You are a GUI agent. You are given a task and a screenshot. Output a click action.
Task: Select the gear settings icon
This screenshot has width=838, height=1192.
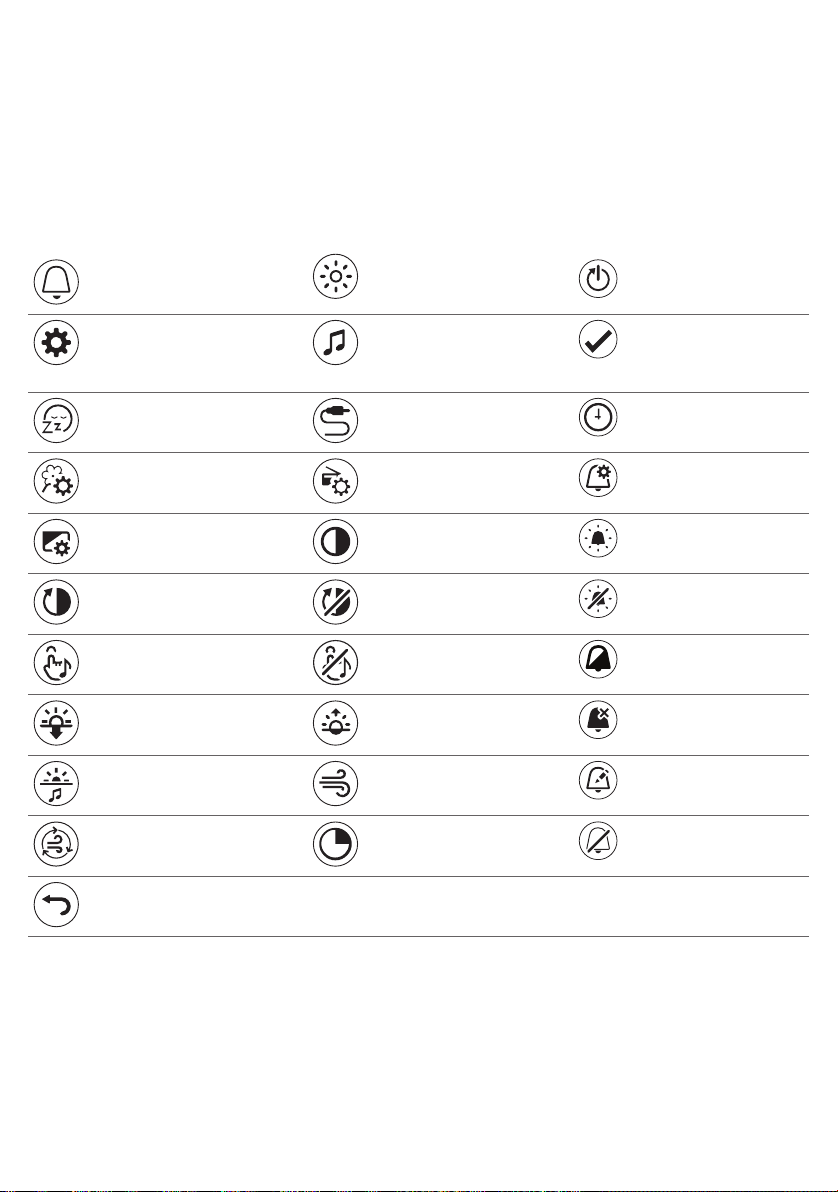pos(56,342)
